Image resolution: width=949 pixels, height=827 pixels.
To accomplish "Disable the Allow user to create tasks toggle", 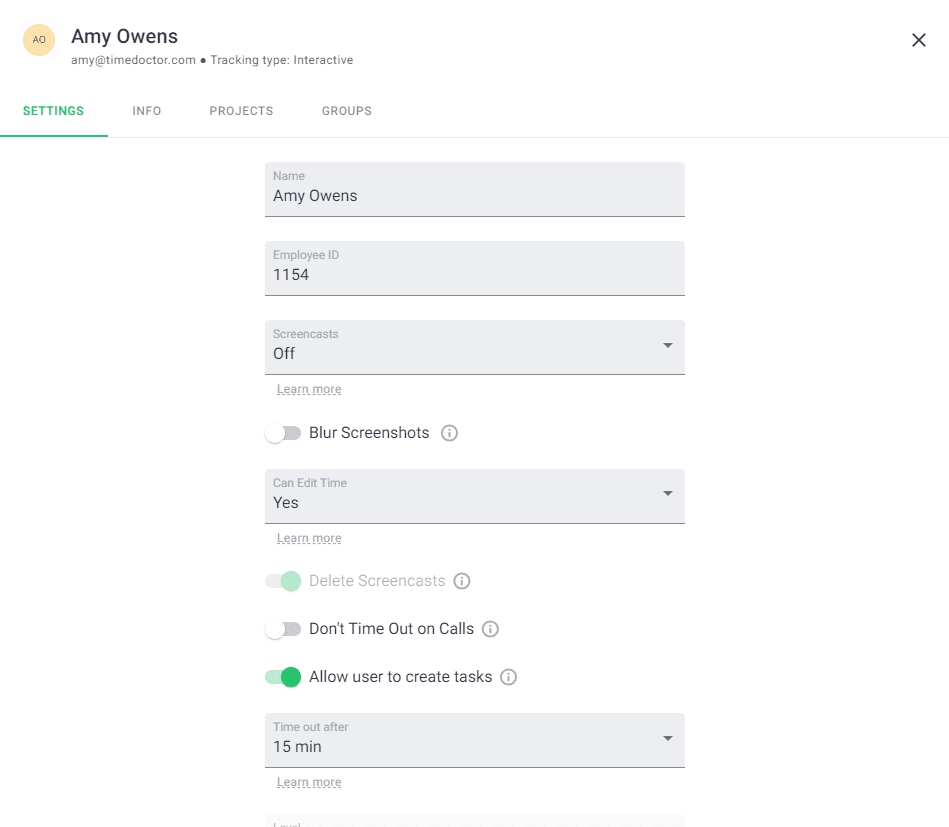I will click(283, 677).
